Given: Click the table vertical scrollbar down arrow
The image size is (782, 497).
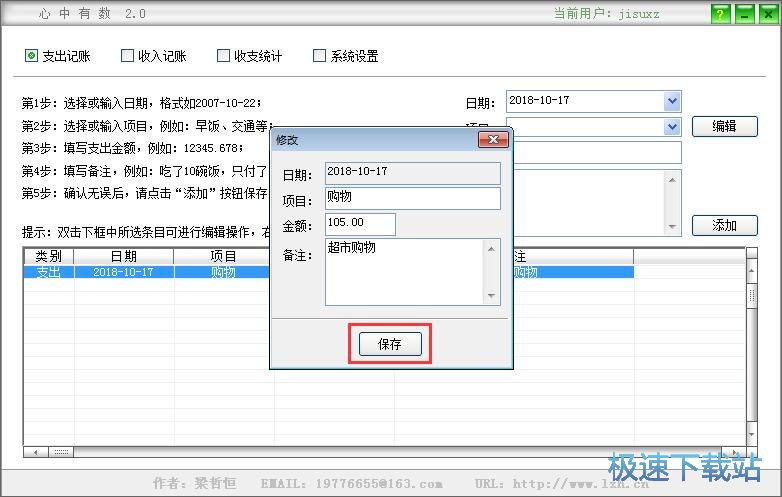Looking at the screenshot, I should pos(752,434).
